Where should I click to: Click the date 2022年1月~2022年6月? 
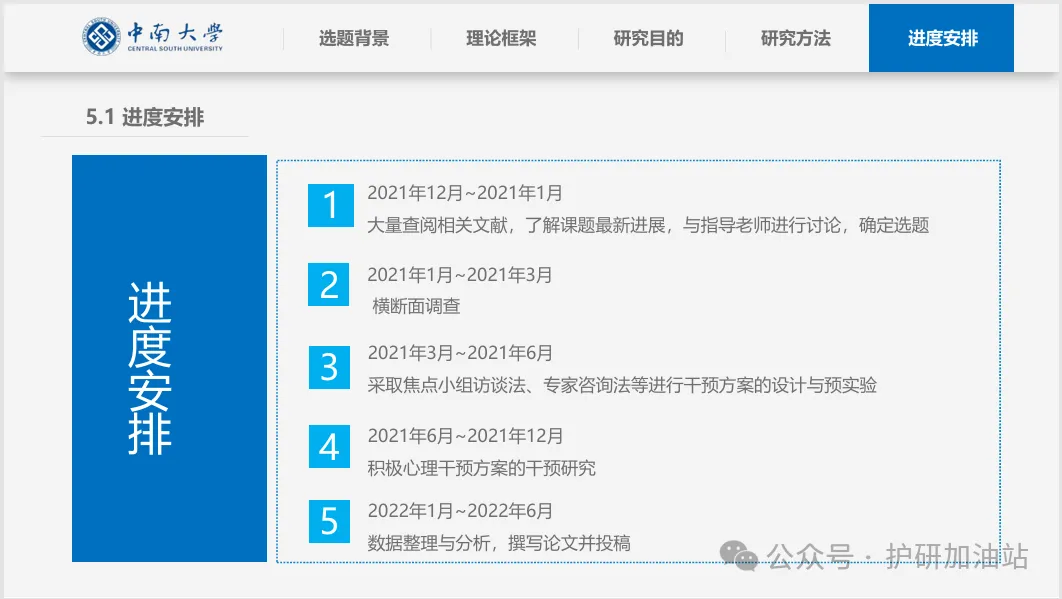point(460,511)
